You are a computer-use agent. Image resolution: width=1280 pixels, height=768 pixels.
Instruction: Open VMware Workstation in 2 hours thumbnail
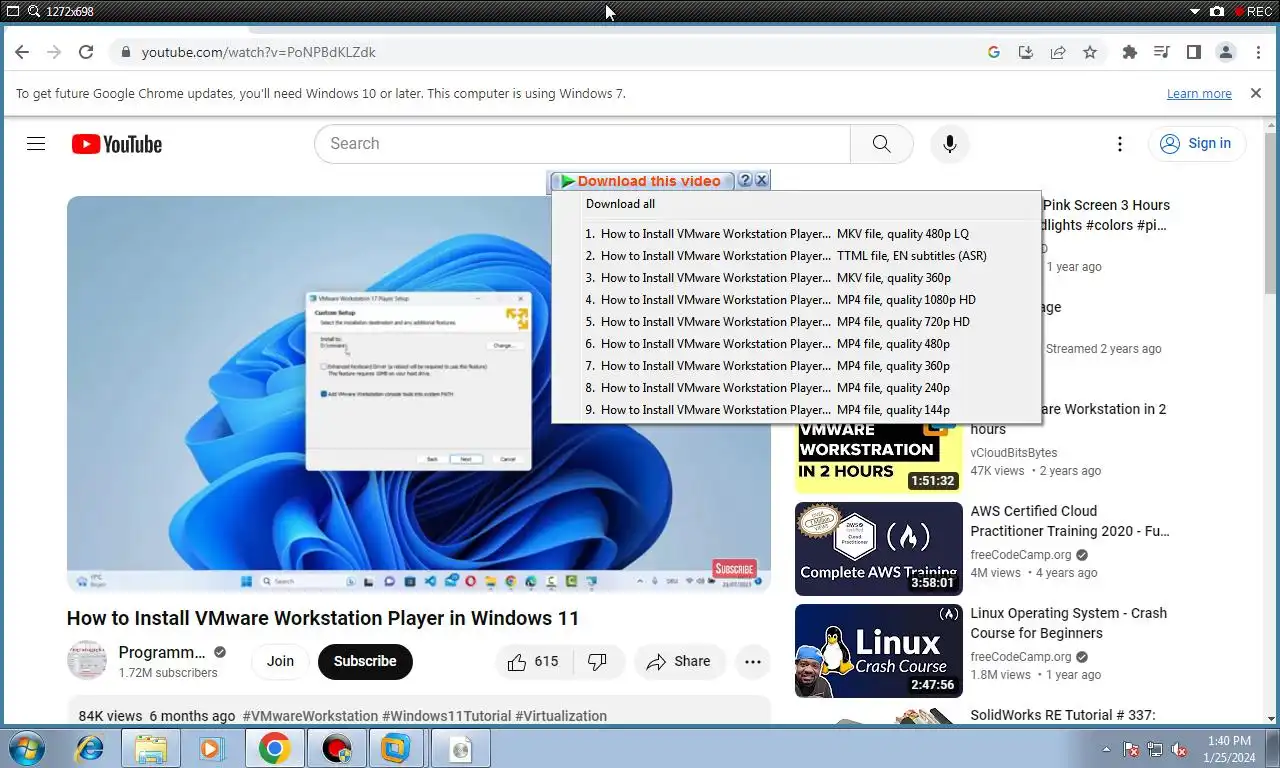pos(878,456)
